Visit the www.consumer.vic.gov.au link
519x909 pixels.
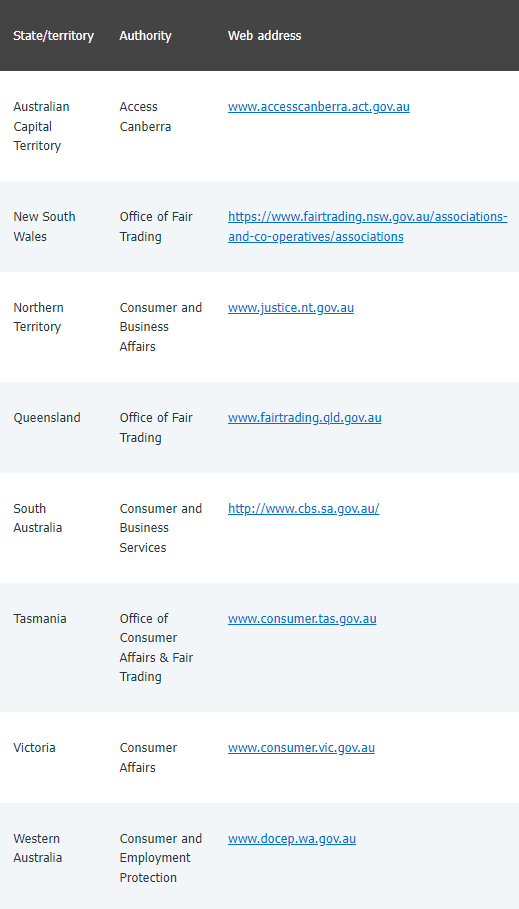coord(301,748)
